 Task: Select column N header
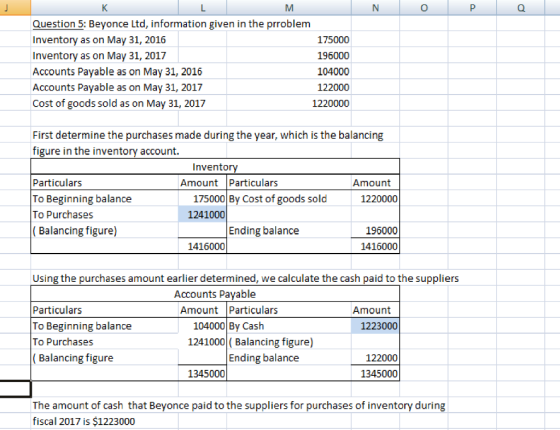coord(375,8)
